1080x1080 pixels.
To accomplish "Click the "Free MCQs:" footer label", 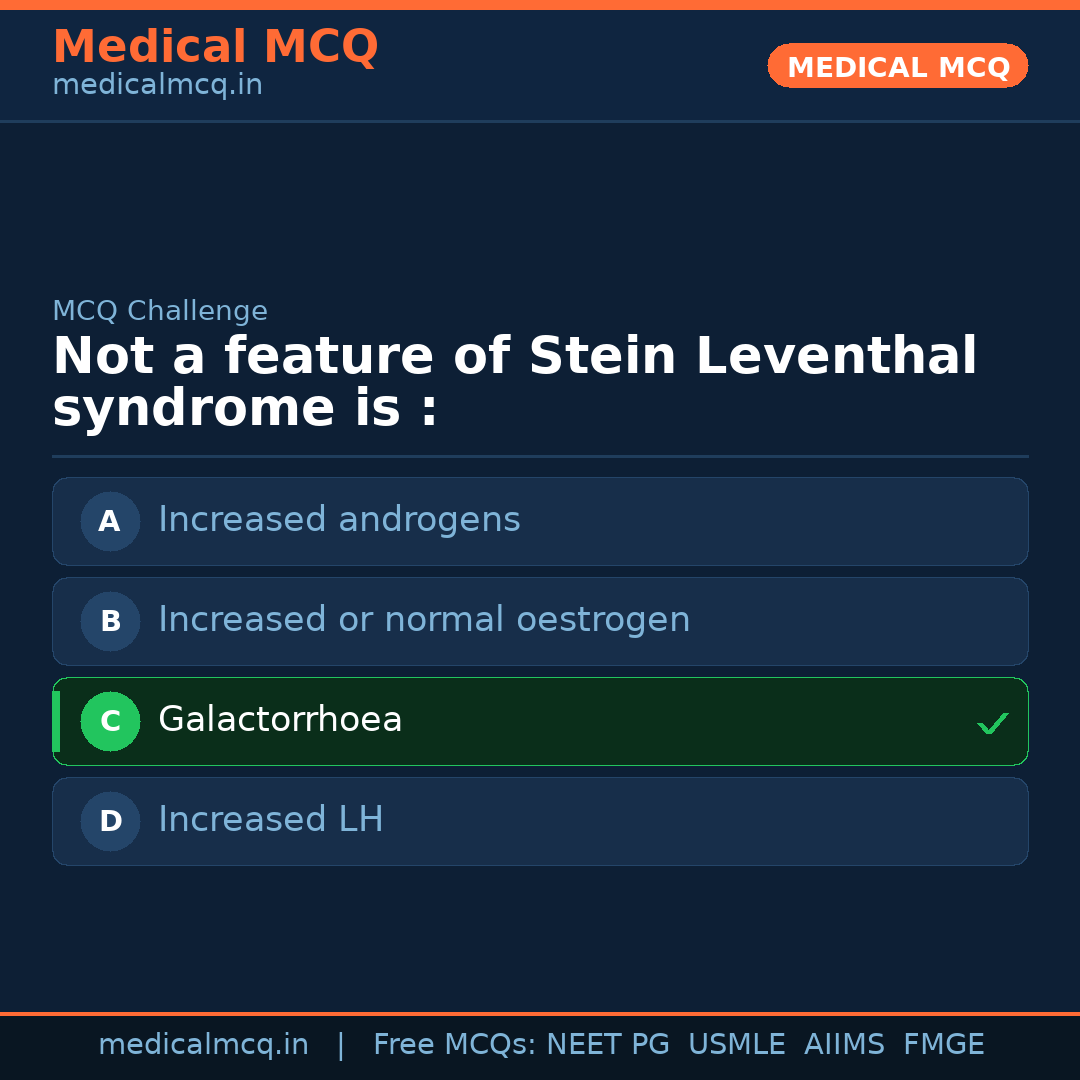I will click(x=455, y=1045).
